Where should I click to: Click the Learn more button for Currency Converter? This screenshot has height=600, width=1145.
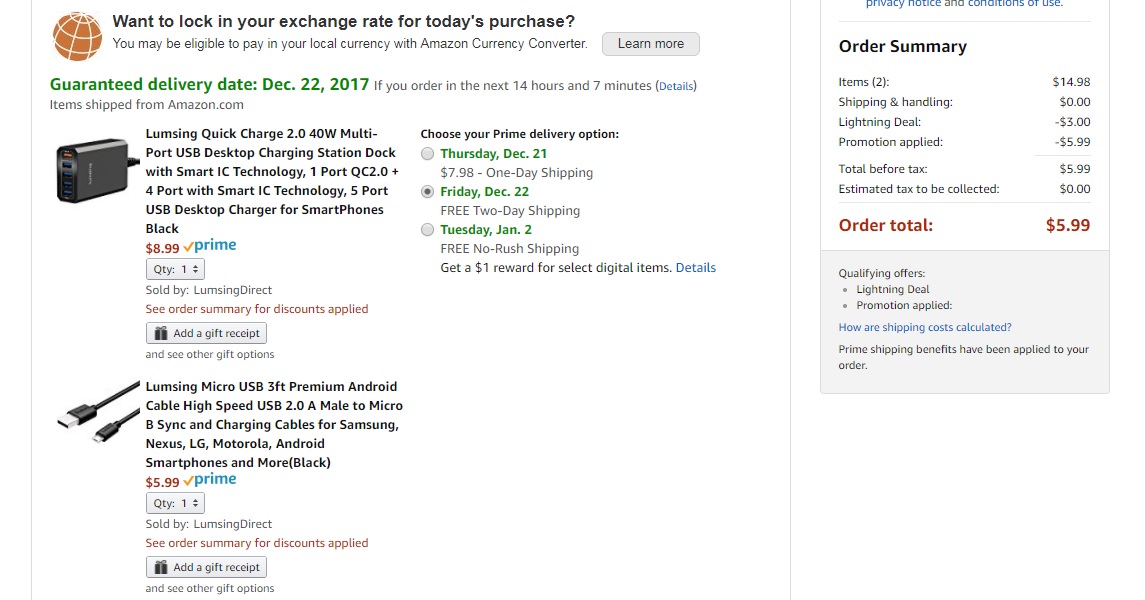tap(651, 44)
